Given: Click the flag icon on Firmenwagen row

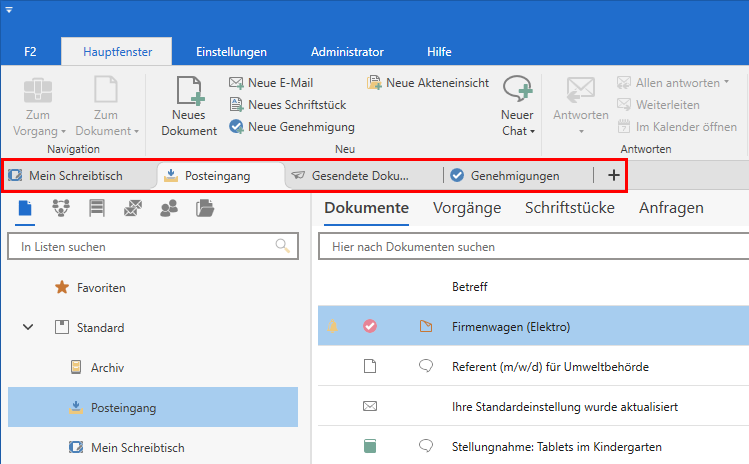Looking at the screenshot, I should tap(426, 326).
